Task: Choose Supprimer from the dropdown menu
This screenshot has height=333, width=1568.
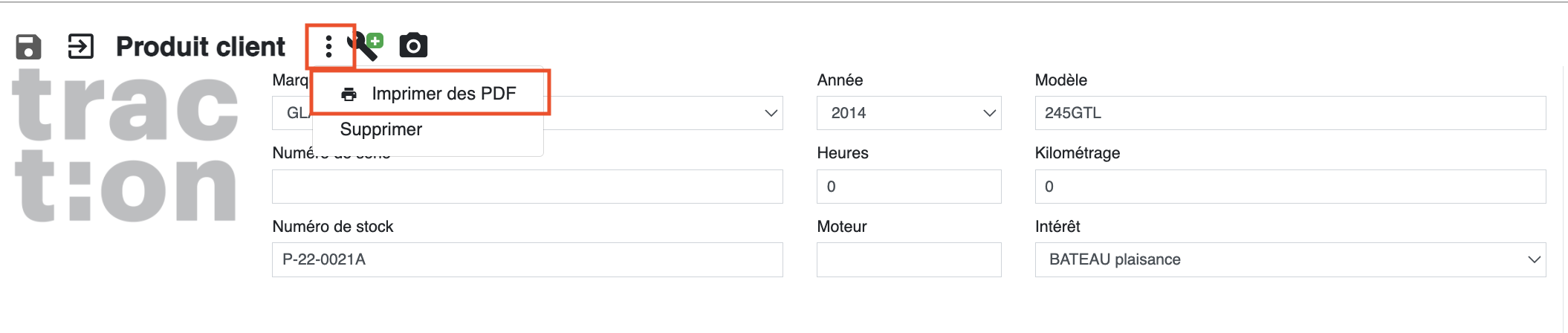Action: pos(380,129)
